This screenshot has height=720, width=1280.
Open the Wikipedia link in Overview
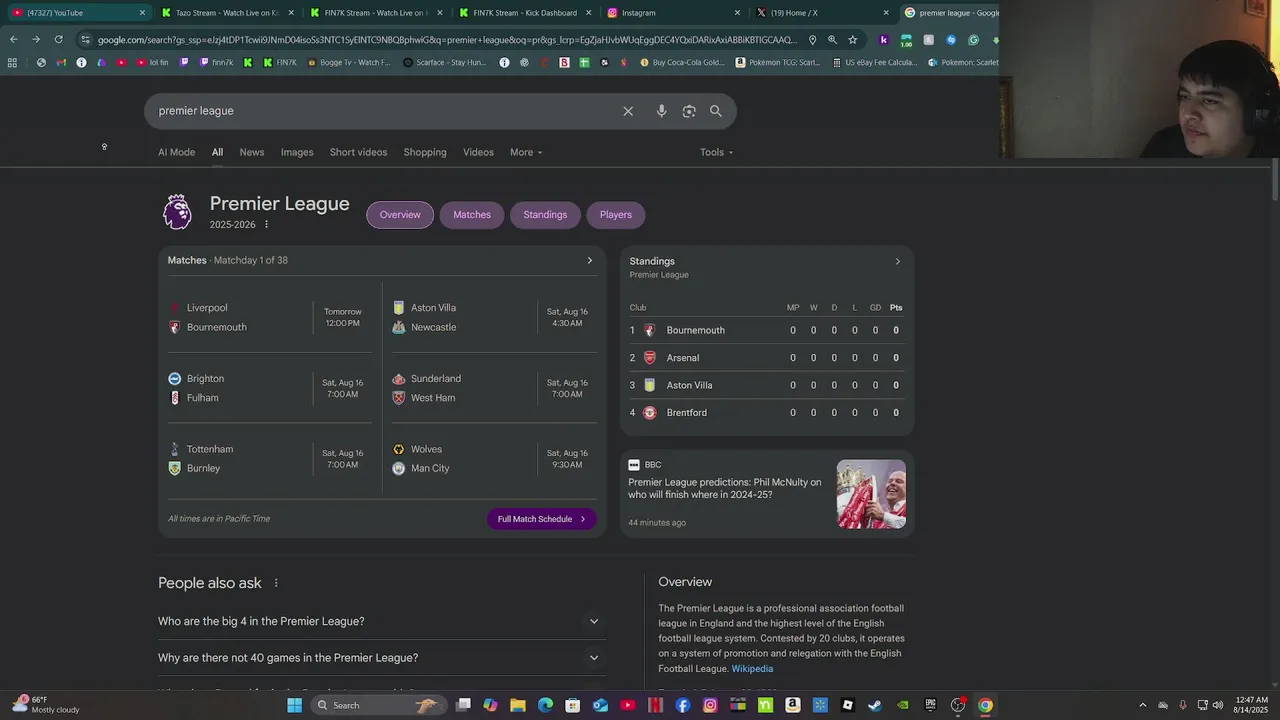(x=752, y=669)
